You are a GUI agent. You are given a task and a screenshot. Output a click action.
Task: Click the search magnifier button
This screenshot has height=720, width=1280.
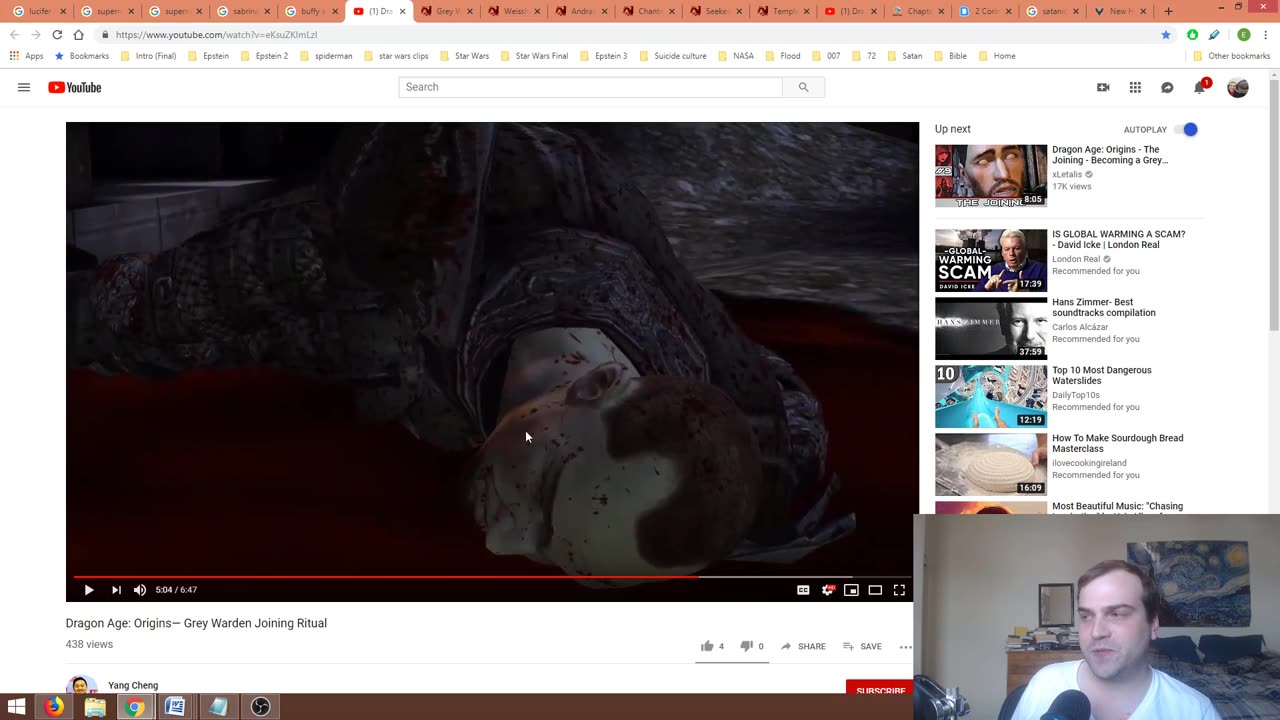click(x=803, y=87)
